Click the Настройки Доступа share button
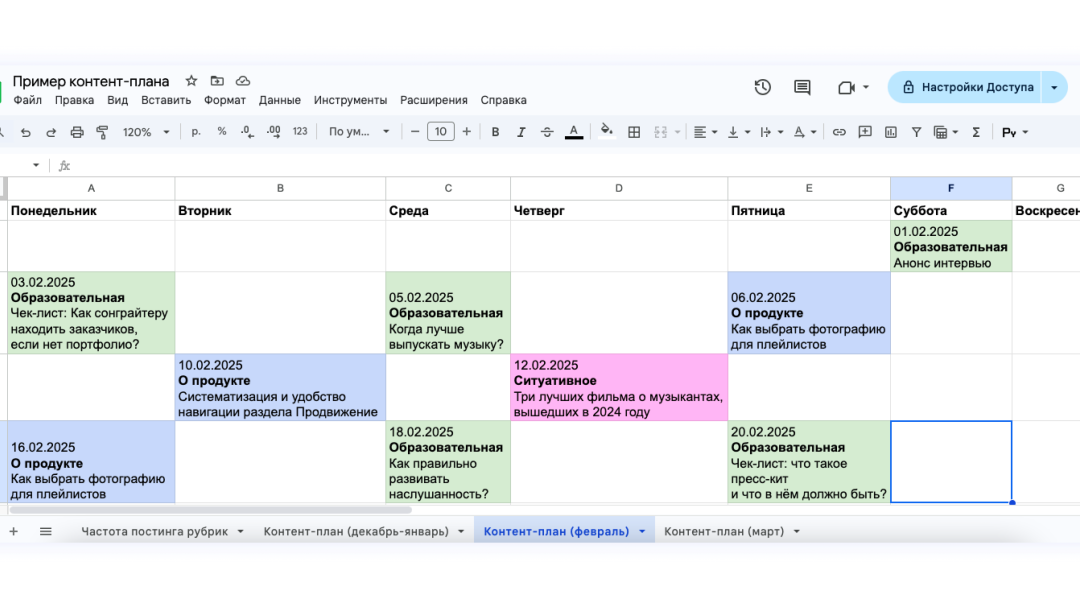 966,87
